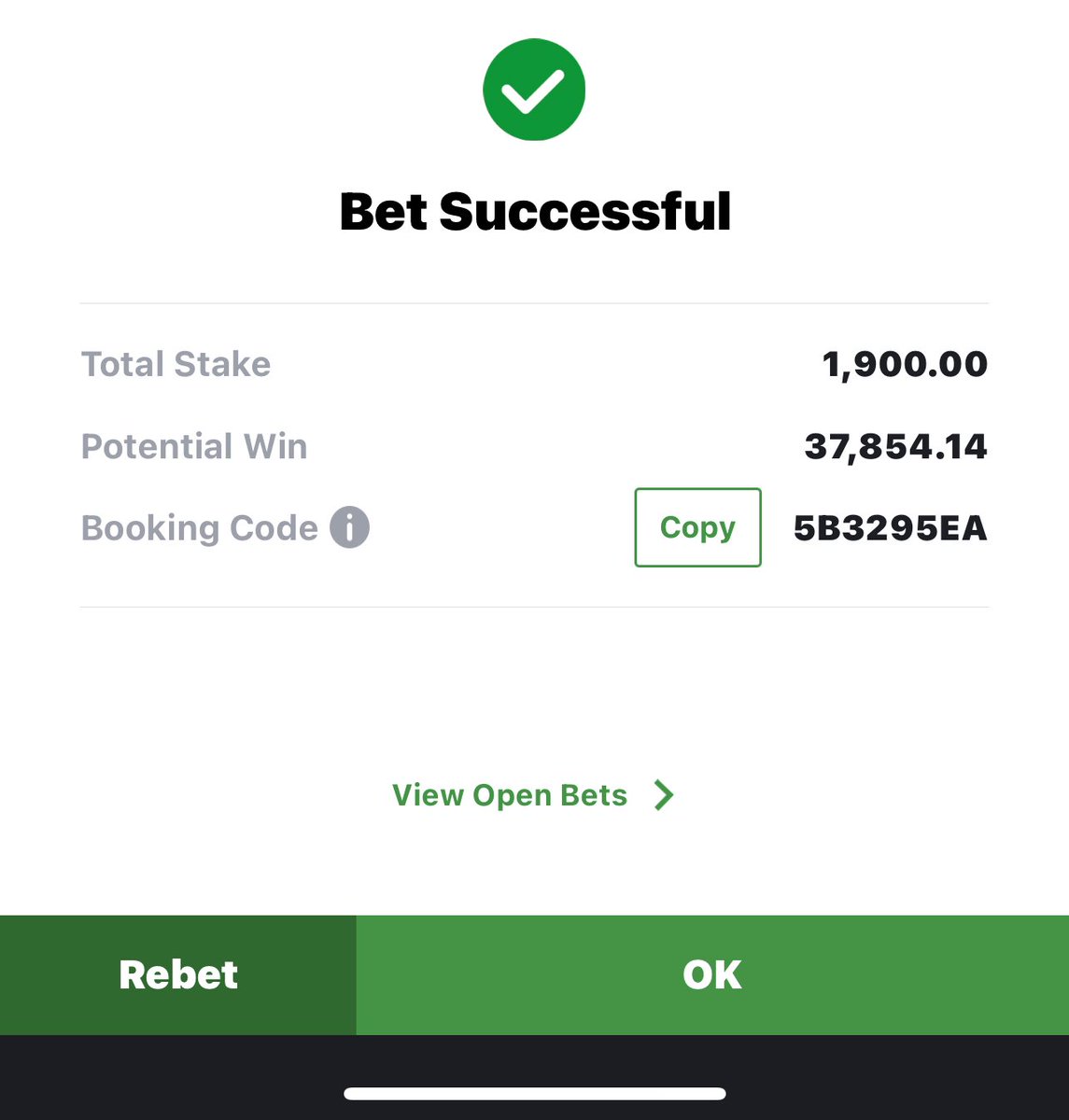
Task: Click the Potential Win label
Action: click(x=194, y=446)
